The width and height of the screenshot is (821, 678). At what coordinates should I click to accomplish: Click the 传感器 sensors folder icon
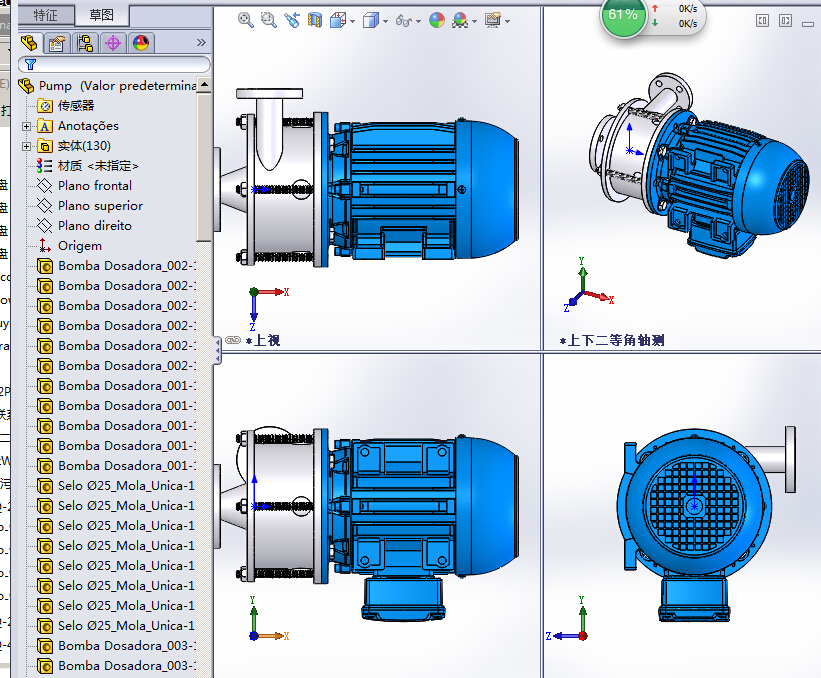tap(45, 106)
